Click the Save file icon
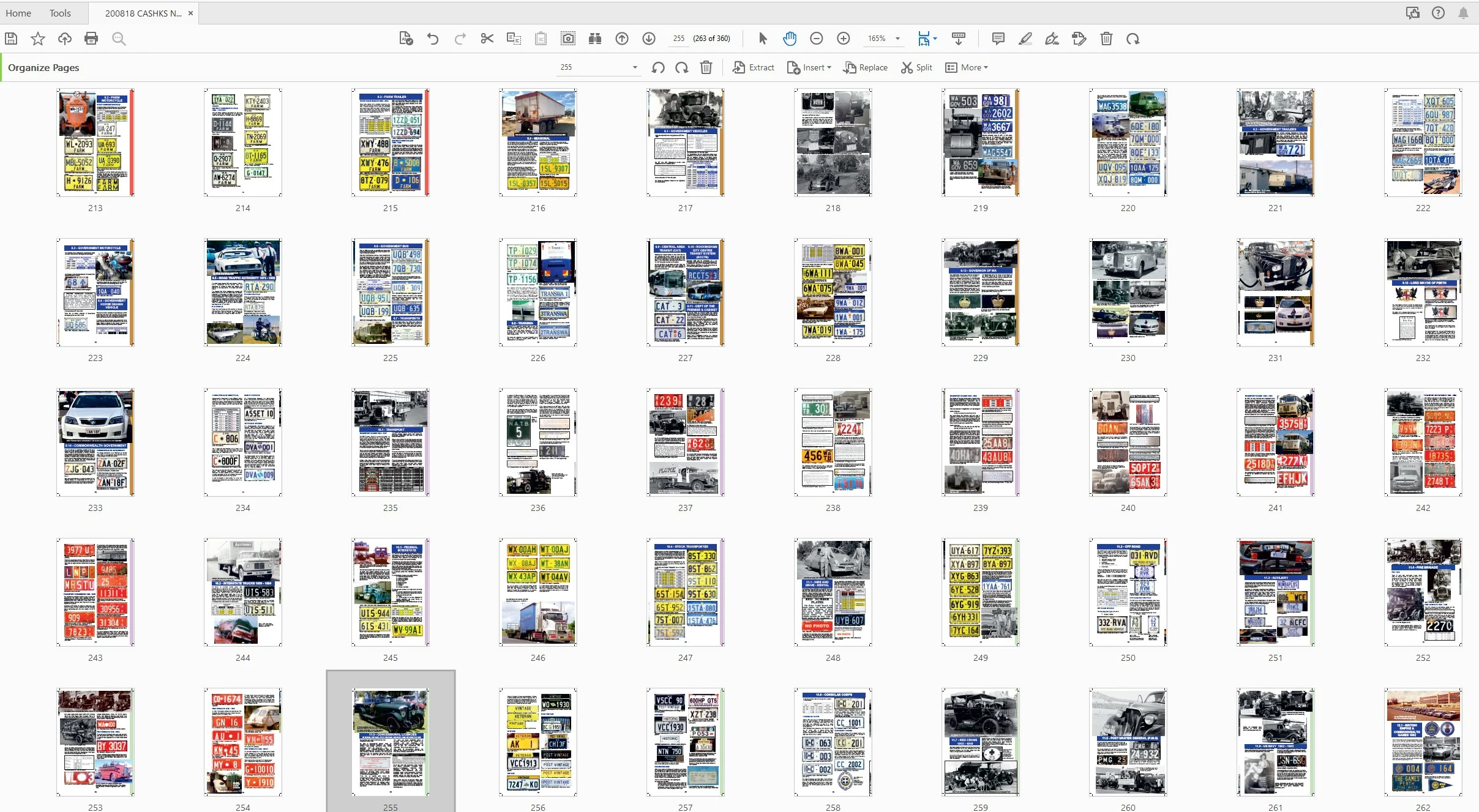Screen dimensions: 1479x812 point(11,39)
